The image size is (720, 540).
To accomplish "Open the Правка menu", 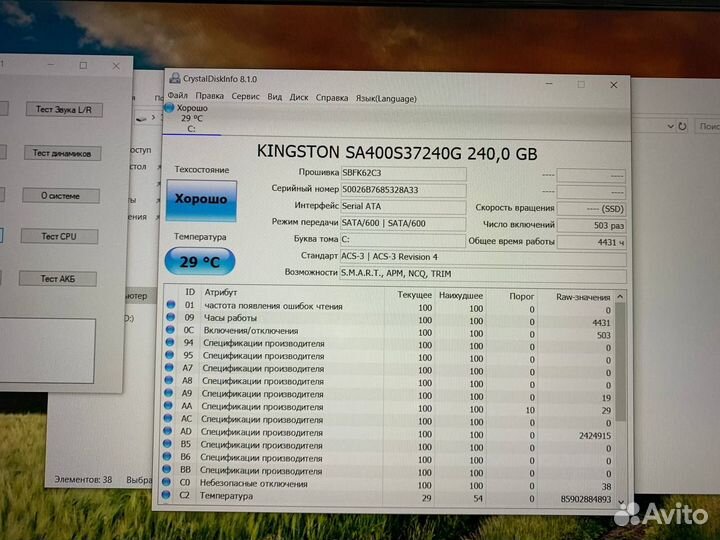I will pos(209,96).
